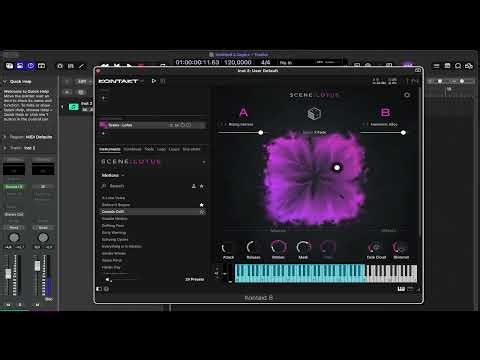Switch to the One-shots tab
The height and width of the screenshot is (360, 480).
[191, 149]
